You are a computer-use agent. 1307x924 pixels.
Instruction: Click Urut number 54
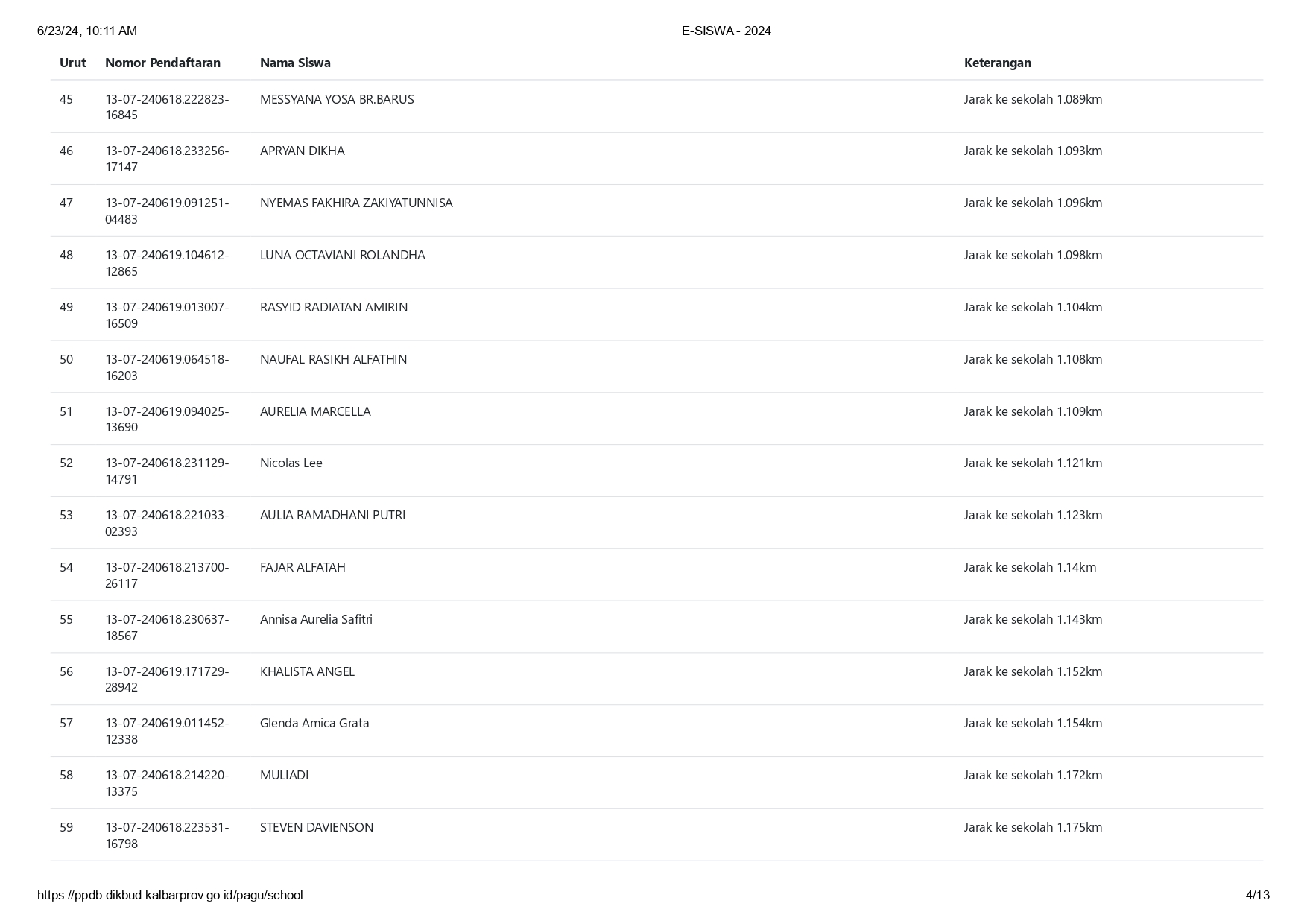(x=66, y=567)
